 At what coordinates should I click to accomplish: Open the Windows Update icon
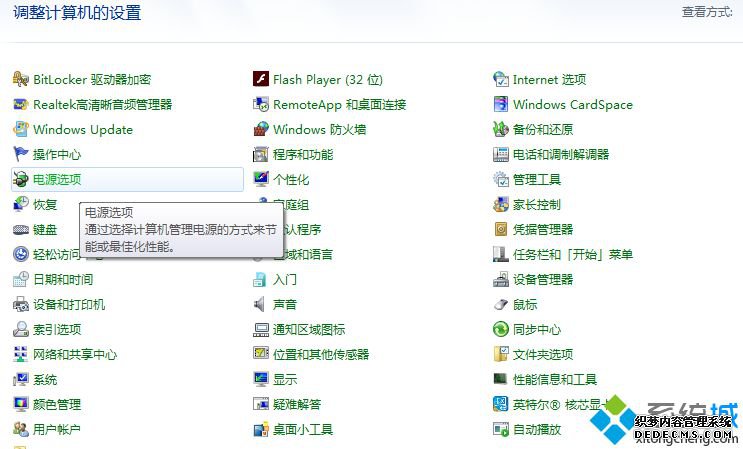coord(21,129)
